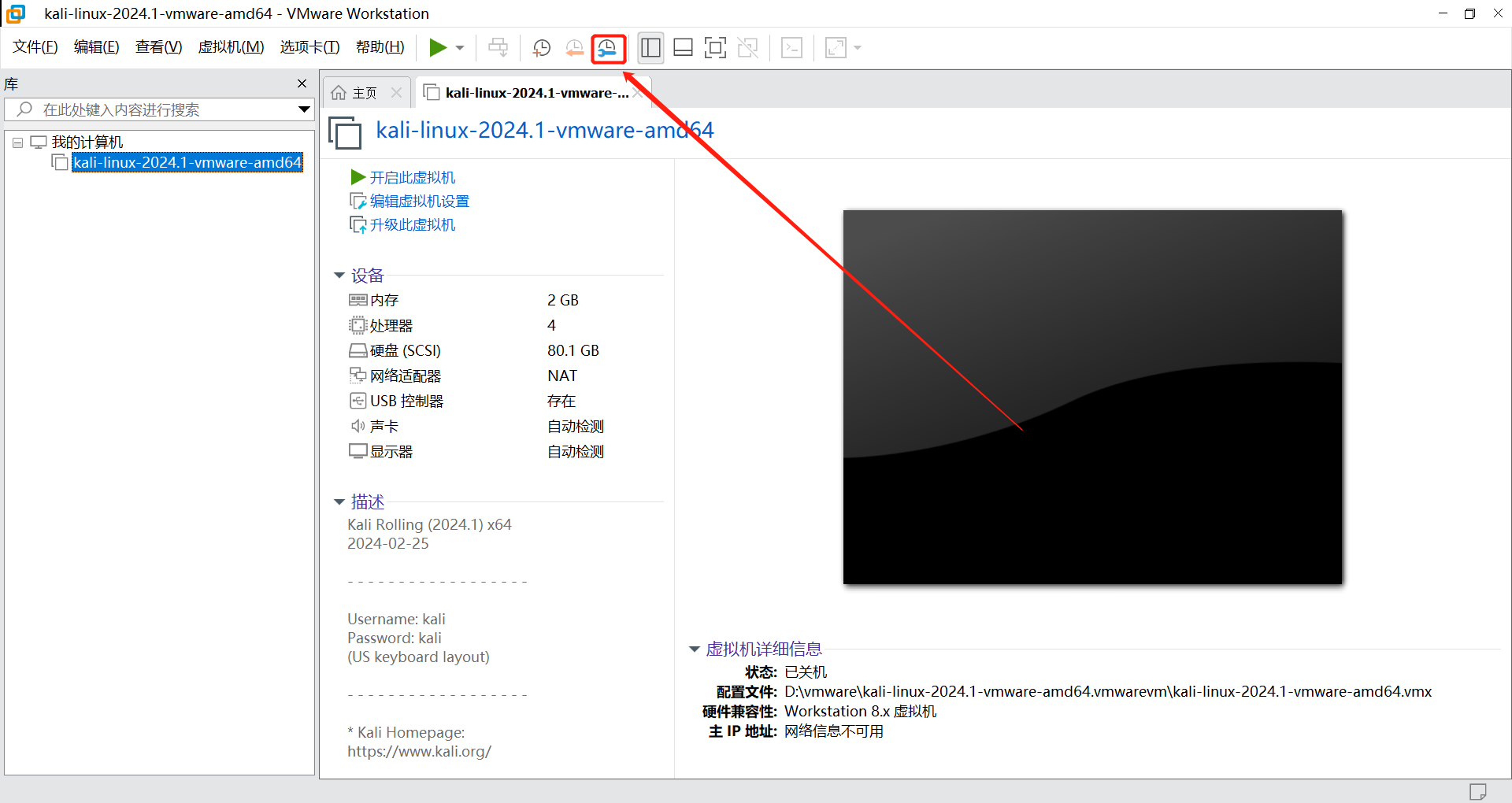Screen dimensions: 1512x803
Task: Click the message log icon in status bar
Action: click(x=1478, y=791)
